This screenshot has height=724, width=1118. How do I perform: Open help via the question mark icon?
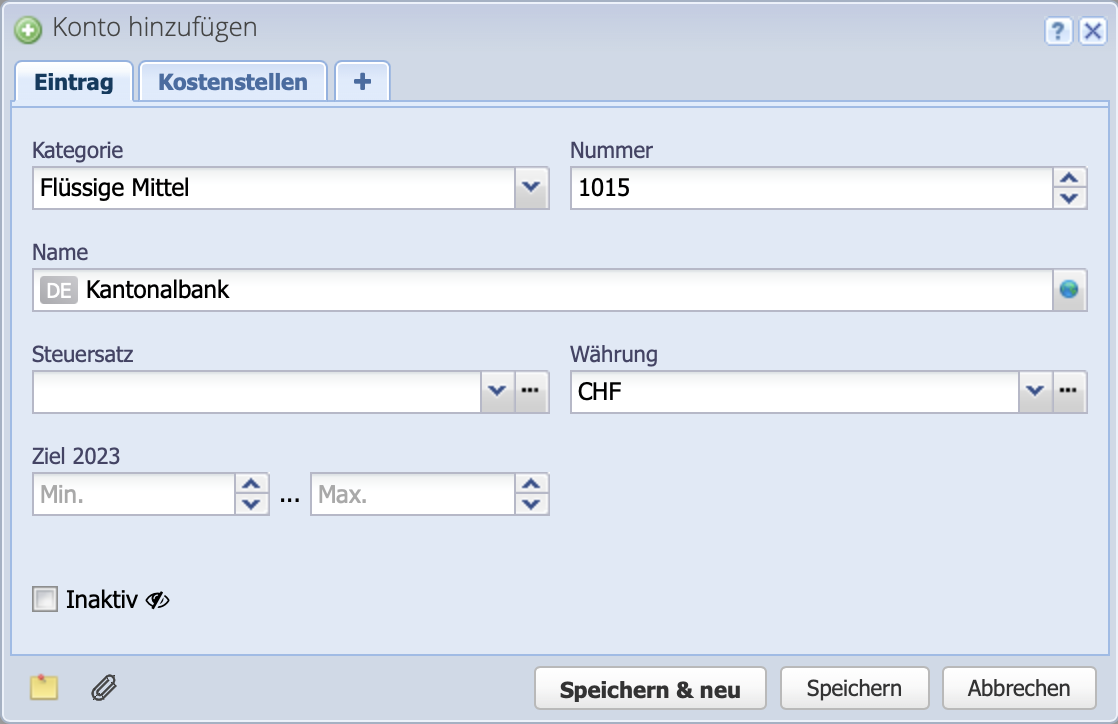(x=1059, y=31)
